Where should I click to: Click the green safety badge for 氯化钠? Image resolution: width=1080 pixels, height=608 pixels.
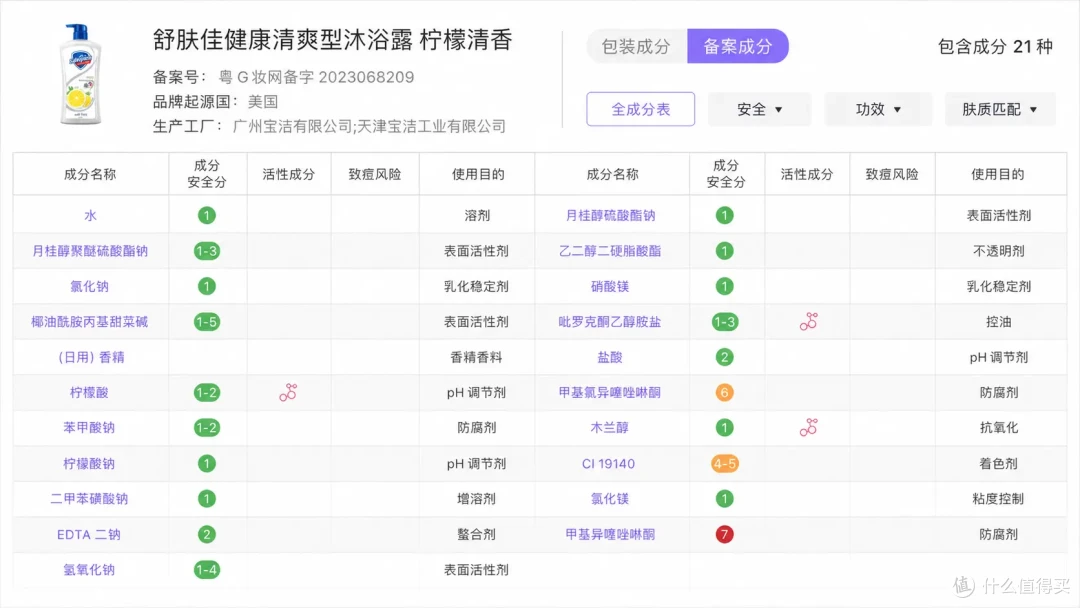tap(207, 286)
